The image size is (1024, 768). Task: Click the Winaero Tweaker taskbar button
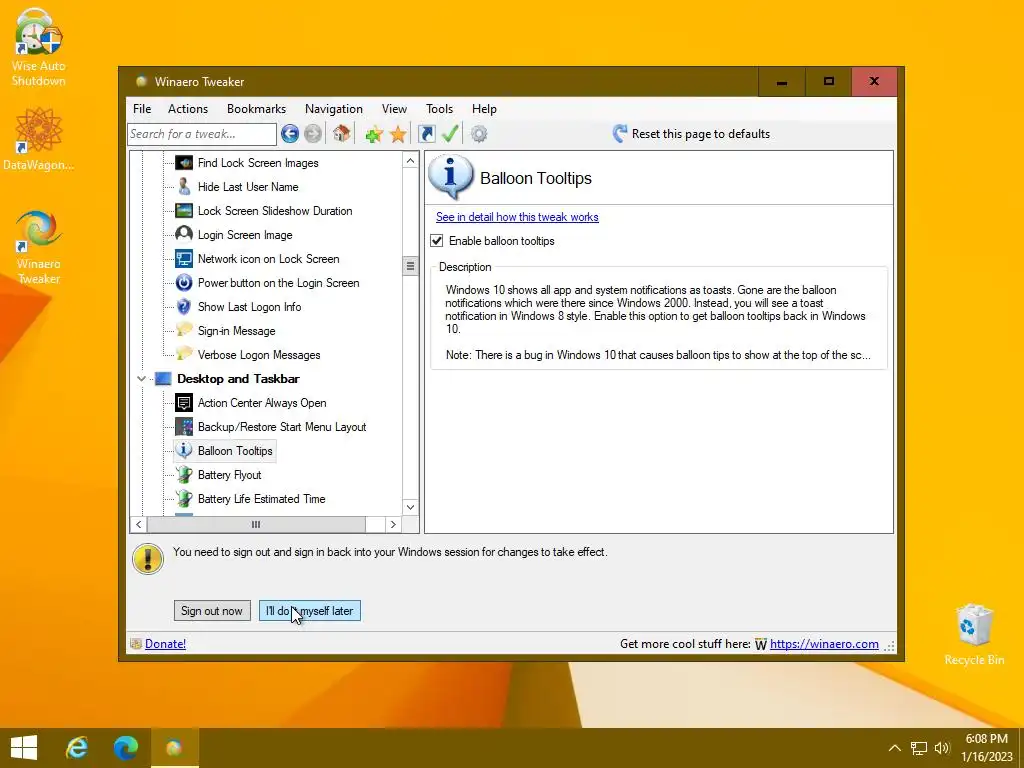pos(174,748)
